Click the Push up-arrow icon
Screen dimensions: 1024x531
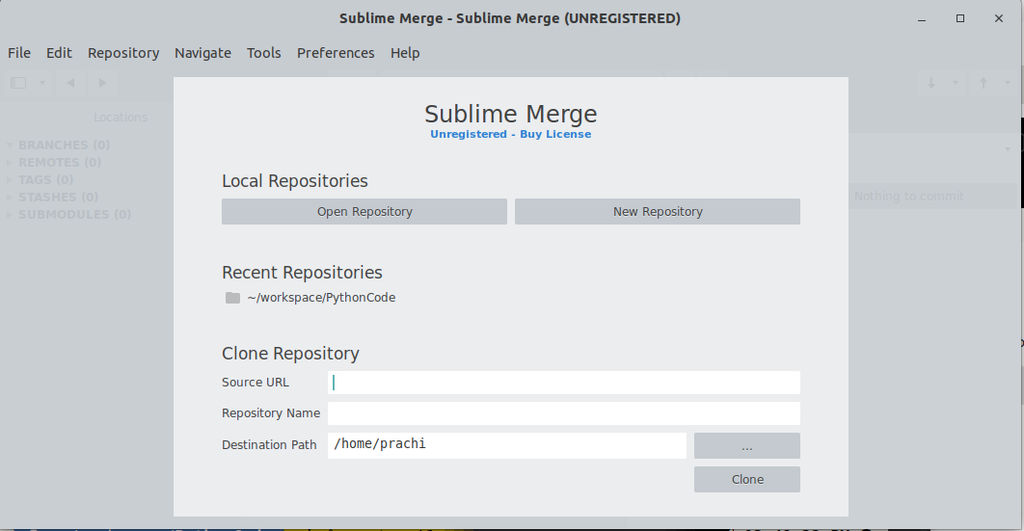pyautogui.click(x=983, y=83)
